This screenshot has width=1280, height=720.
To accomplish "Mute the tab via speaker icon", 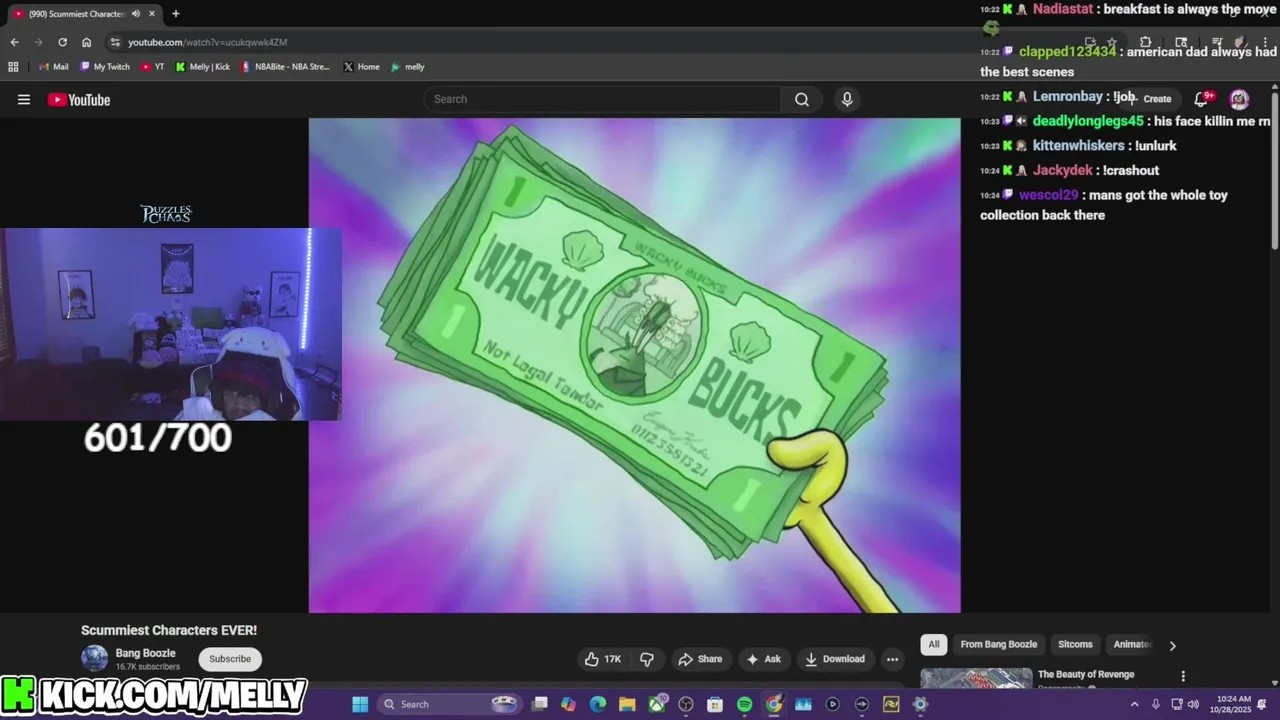I will coord(136,14).
